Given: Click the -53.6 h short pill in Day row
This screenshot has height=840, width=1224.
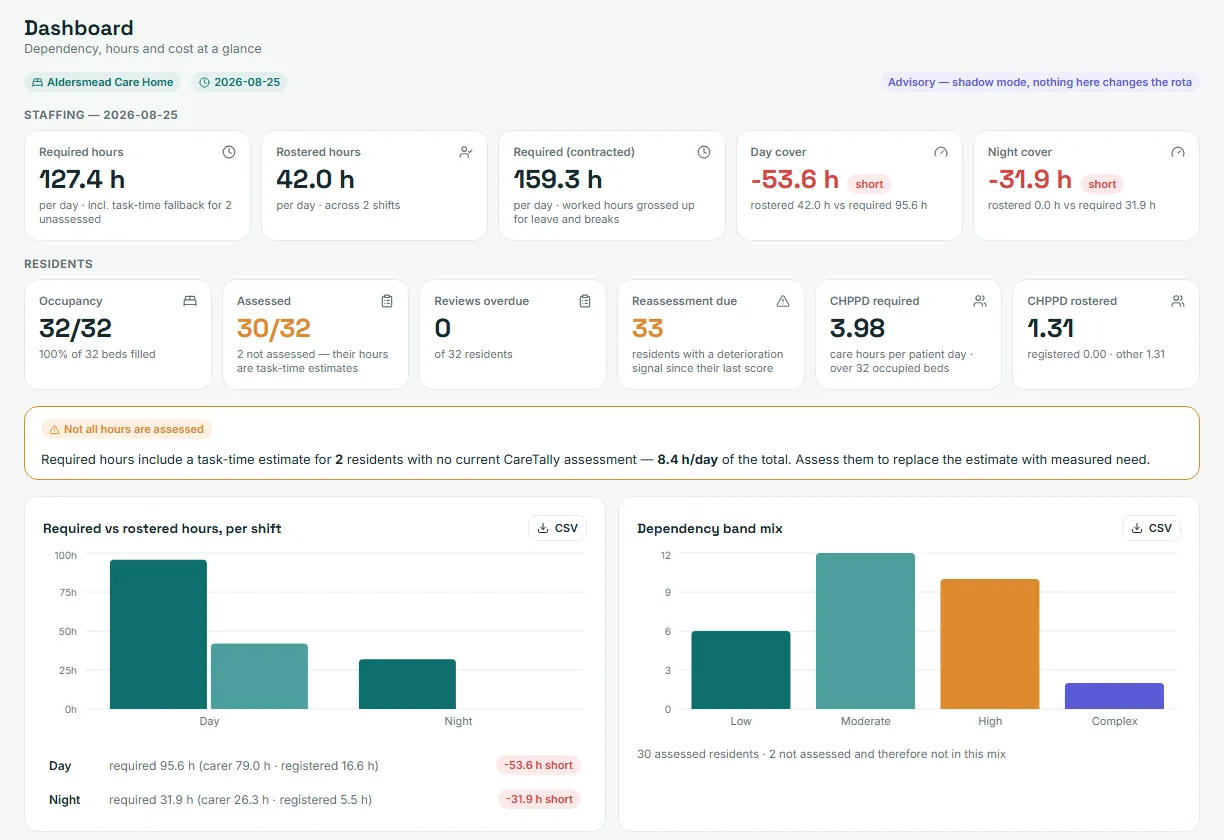Looking at the screenshot, I should (x=538, y=765).
